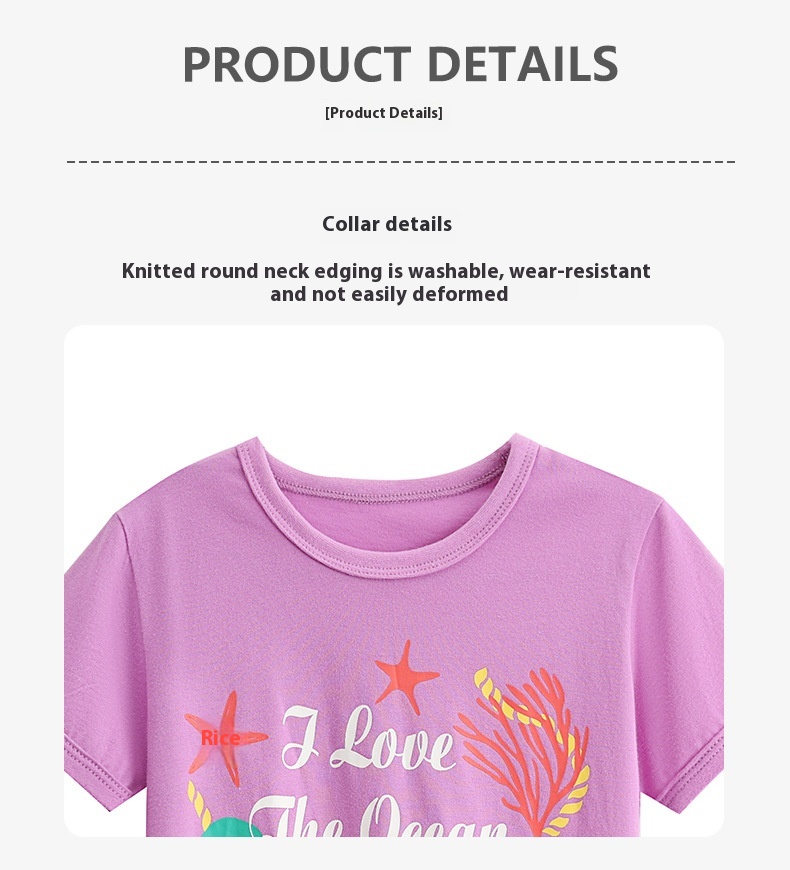Click the purple t-shirt product image
The height and width of the screenshot is (870, 790).
pos(394,634)
